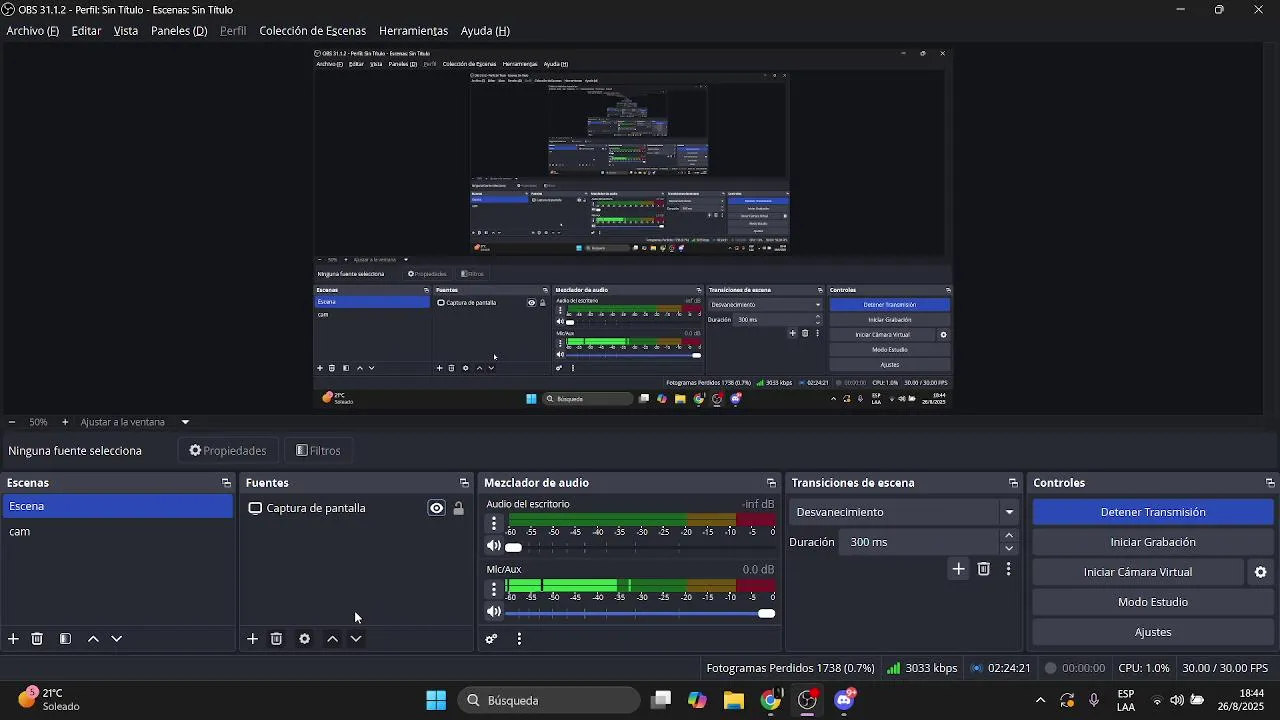Image resolution: width=1280 pixels, height=720 pixels.
Task: Click Iniciar Cámara Virtual button
Action: coord(1138,572)
